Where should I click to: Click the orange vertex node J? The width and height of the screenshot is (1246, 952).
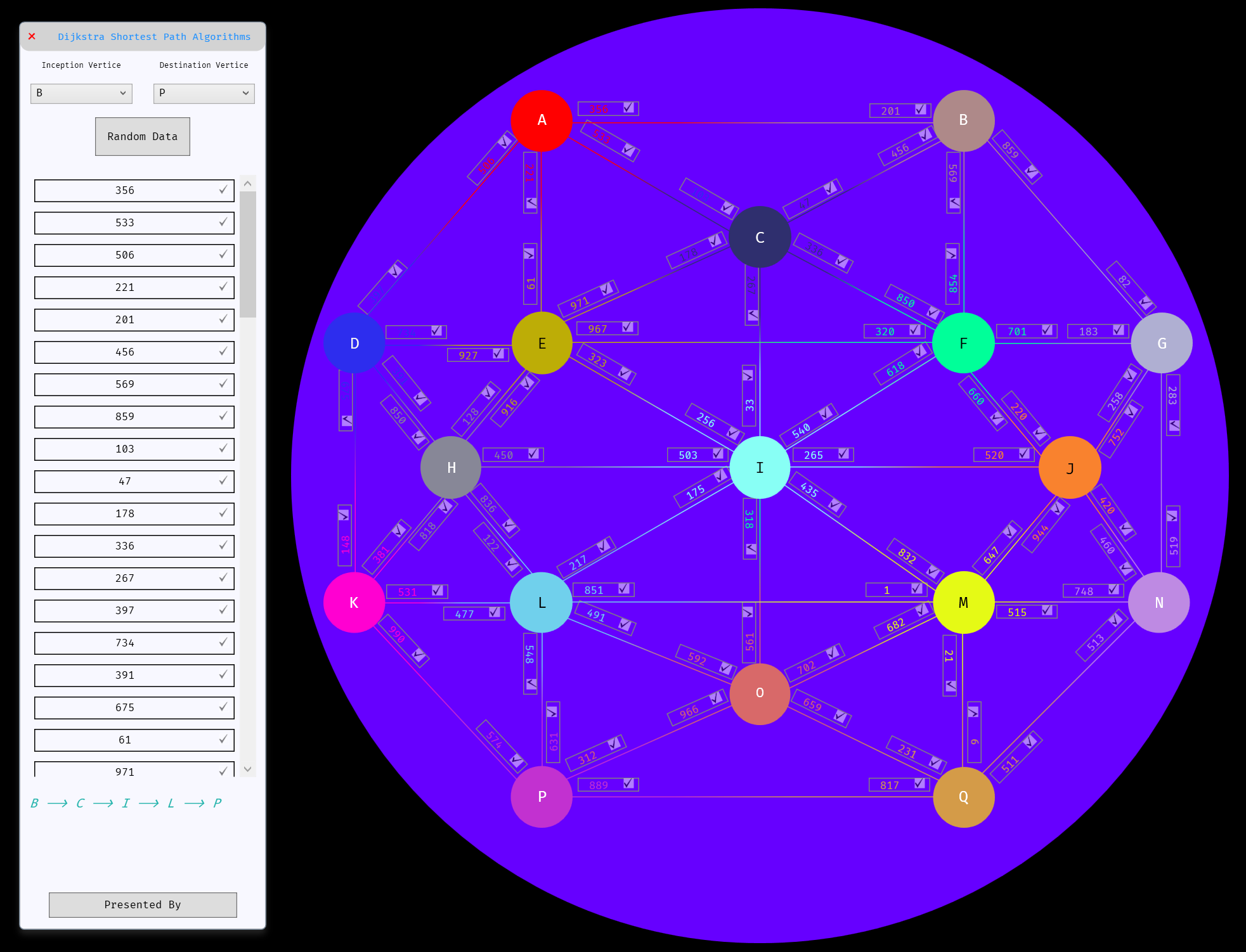pos(1070,468)
